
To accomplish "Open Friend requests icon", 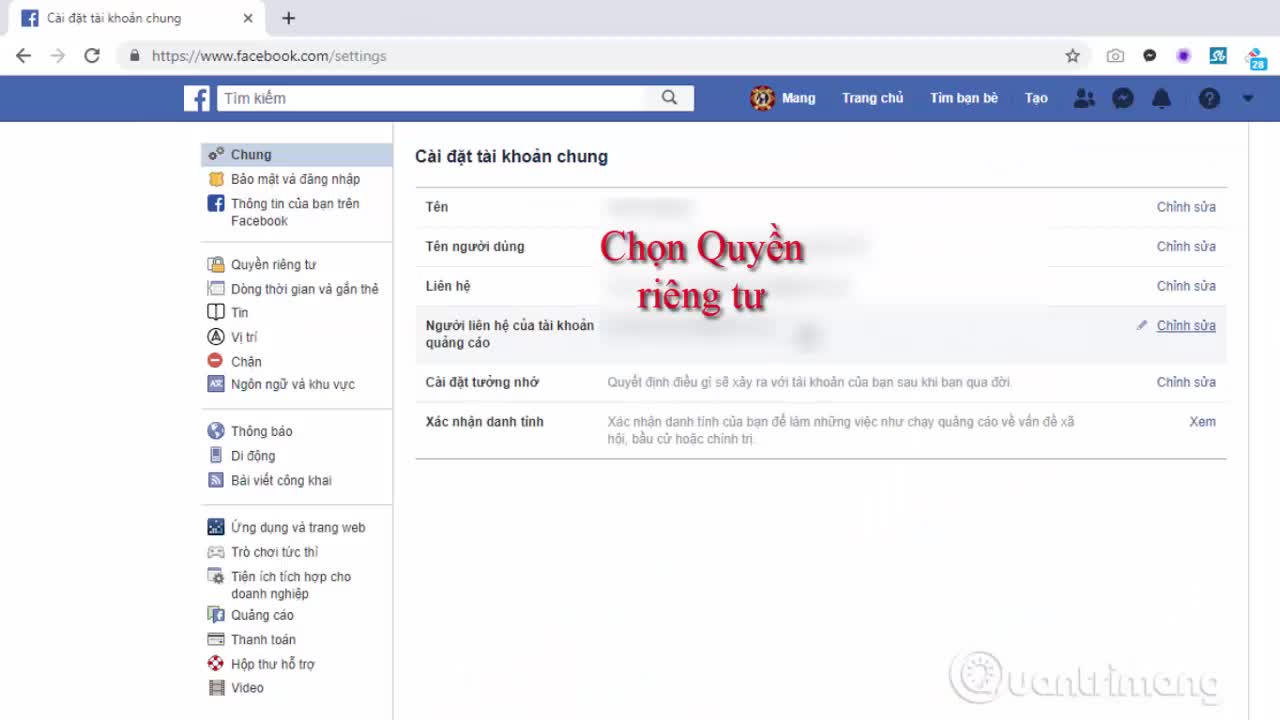I will click(x=1084, y=98).
